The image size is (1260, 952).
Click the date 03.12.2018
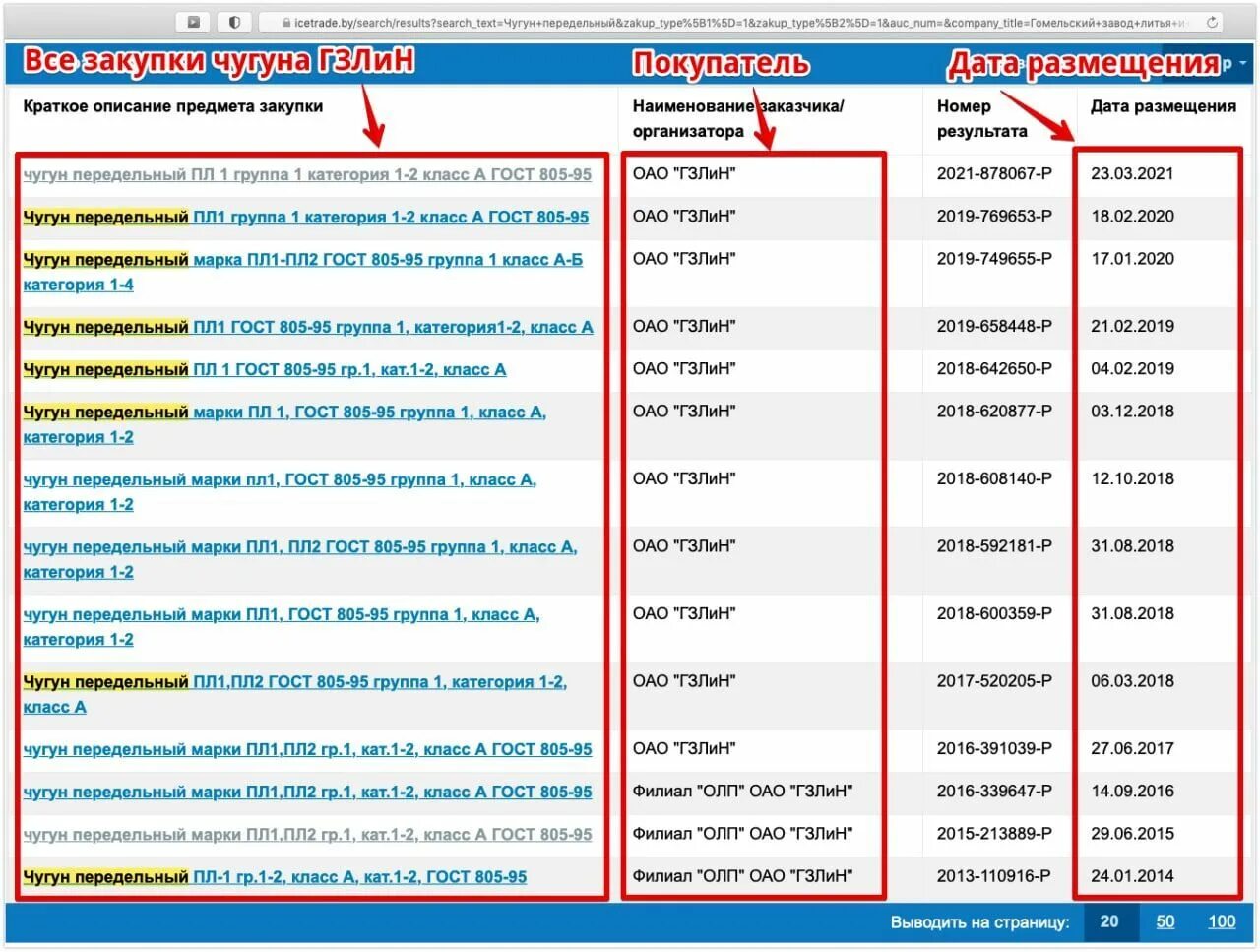tap(1132, 411)
